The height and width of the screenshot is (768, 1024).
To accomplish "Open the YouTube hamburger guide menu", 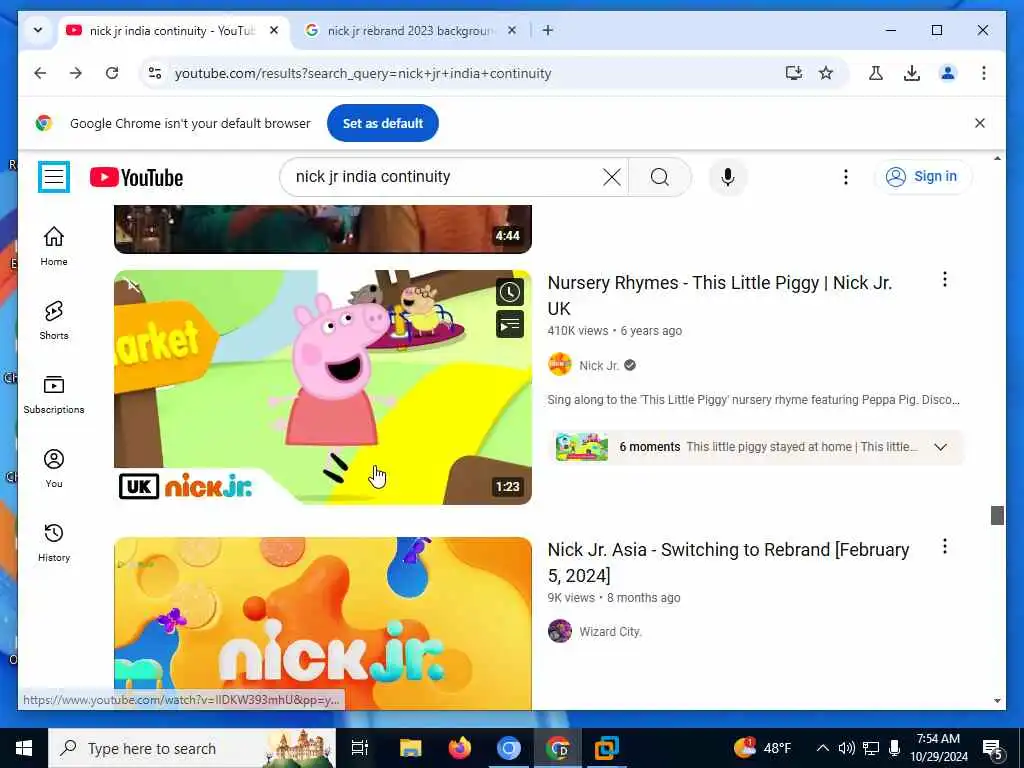I will click(x=54, y=176).
